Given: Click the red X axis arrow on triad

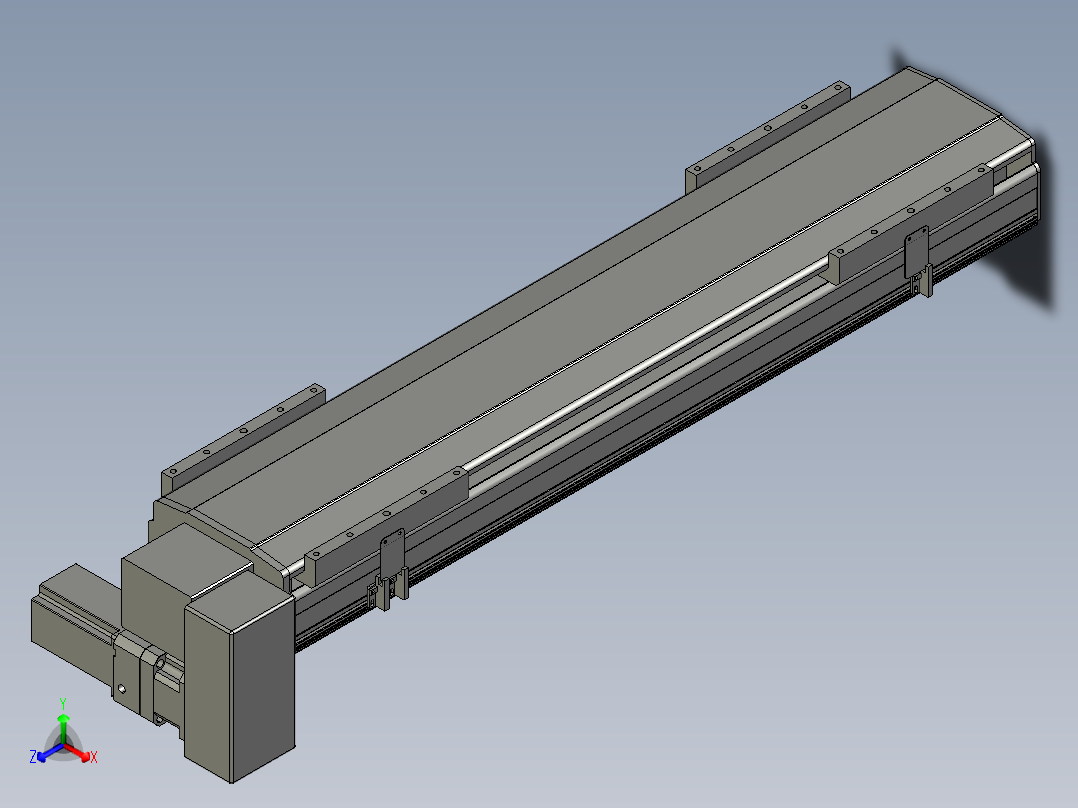Looking at the screenshot, I should [78, 752].
